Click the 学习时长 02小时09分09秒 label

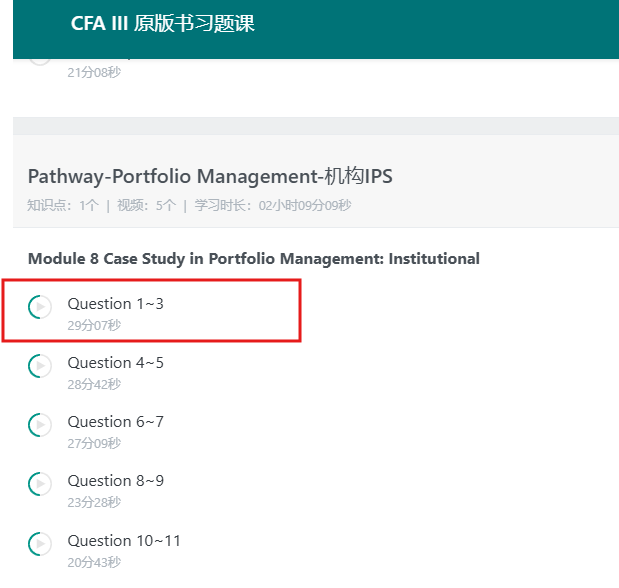click(273, 205)
